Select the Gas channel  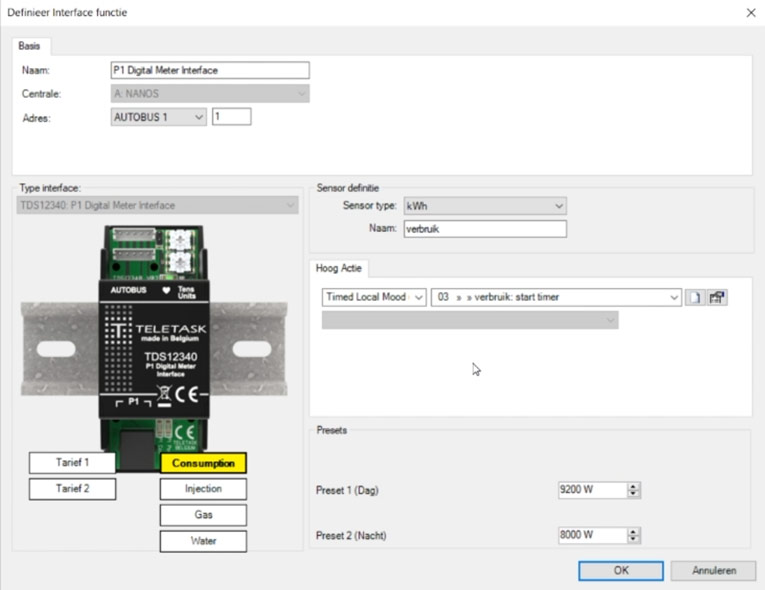pos(203,515)
